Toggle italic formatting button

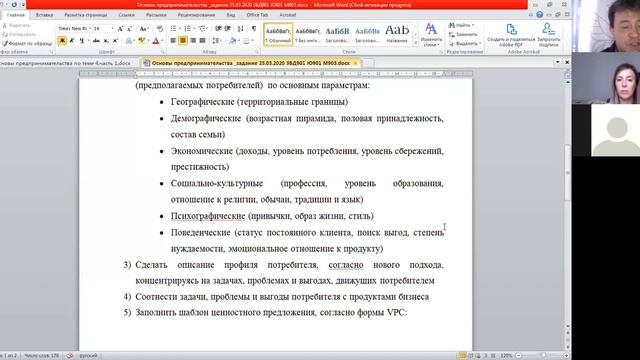72,40
